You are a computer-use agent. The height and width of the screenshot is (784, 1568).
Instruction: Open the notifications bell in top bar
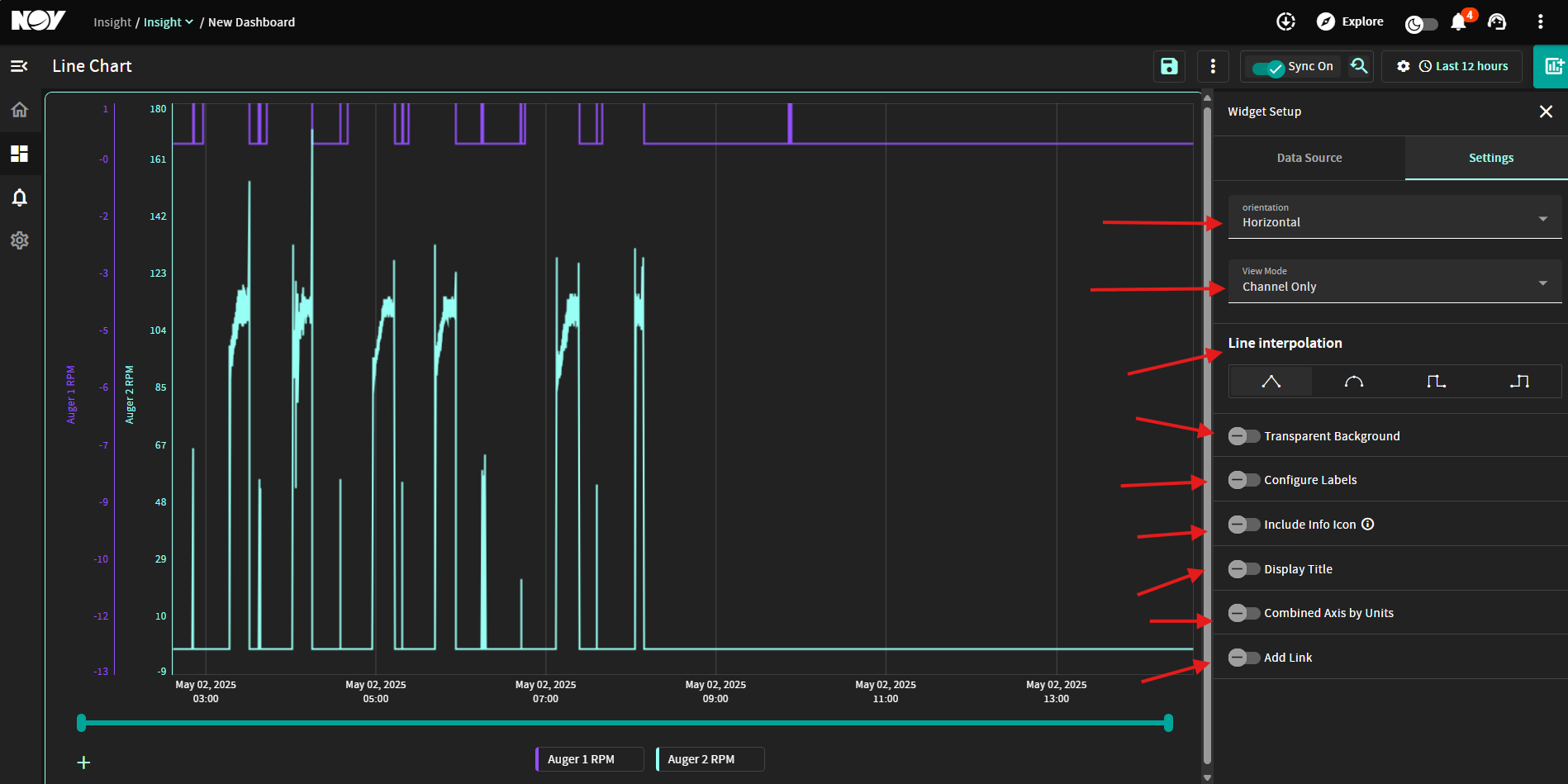click(1459, 22)
